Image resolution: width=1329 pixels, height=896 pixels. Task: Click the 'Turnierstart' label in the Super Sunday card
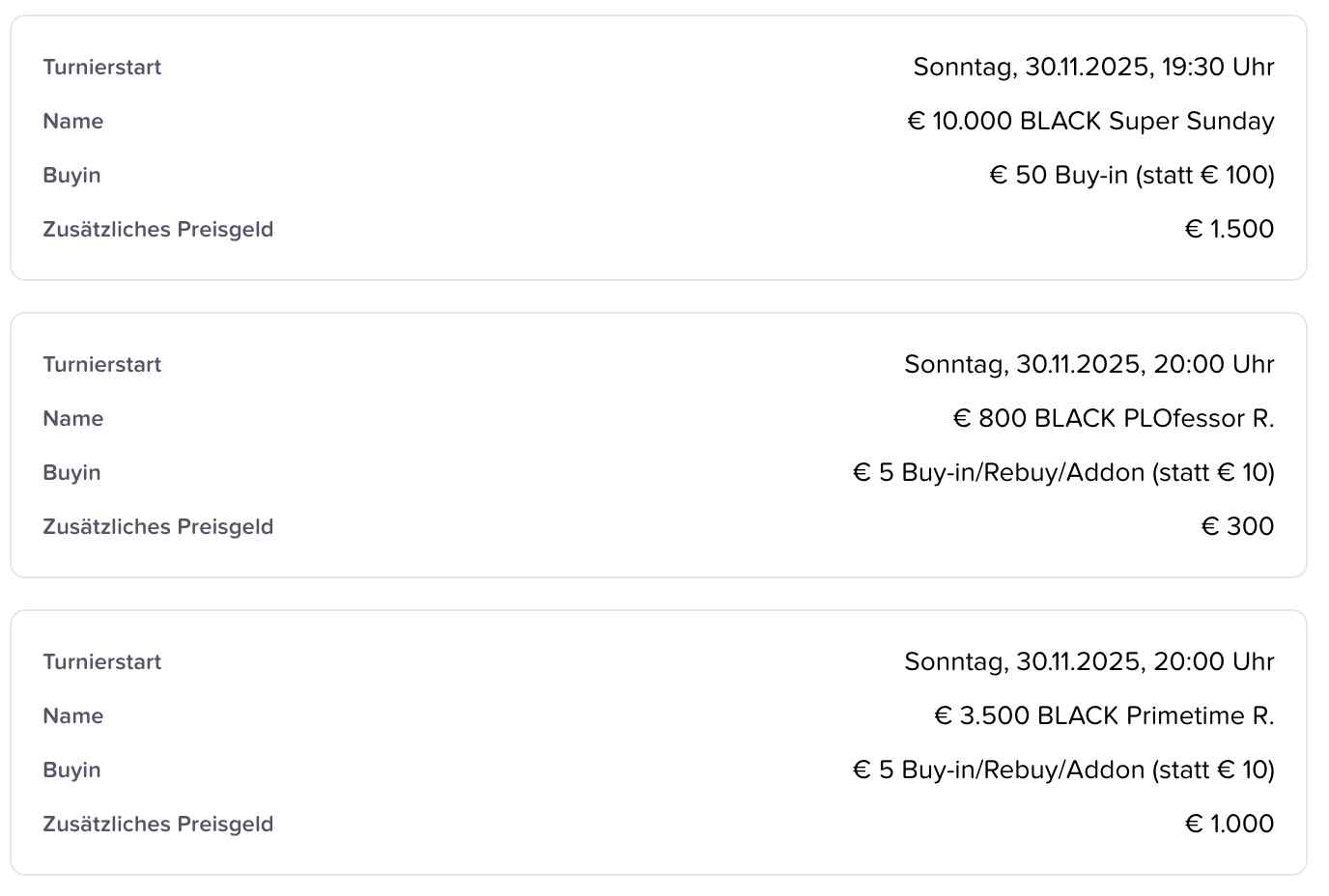(x=102, y=67)
